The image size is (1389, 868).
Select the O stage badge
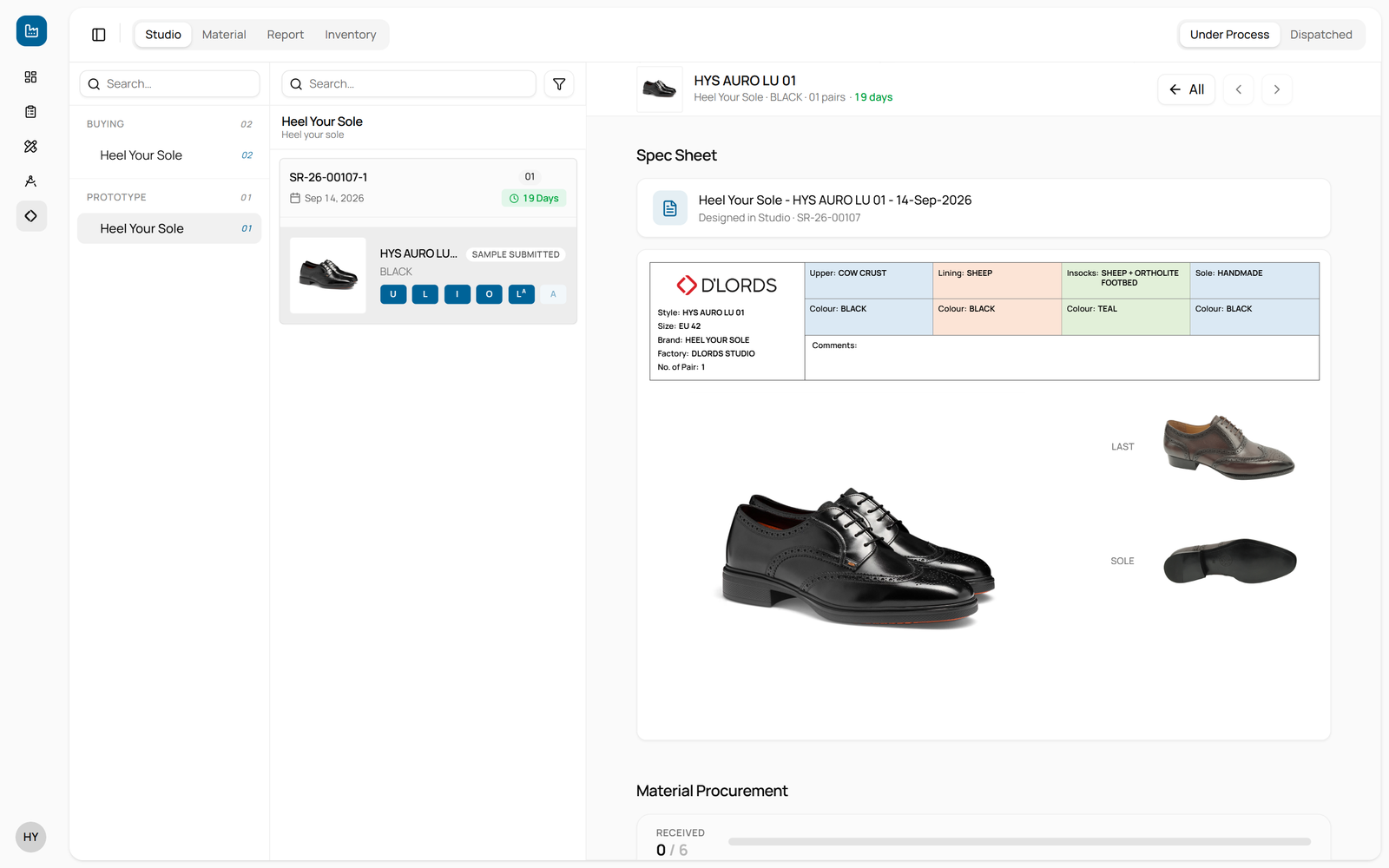coord(490,294)
